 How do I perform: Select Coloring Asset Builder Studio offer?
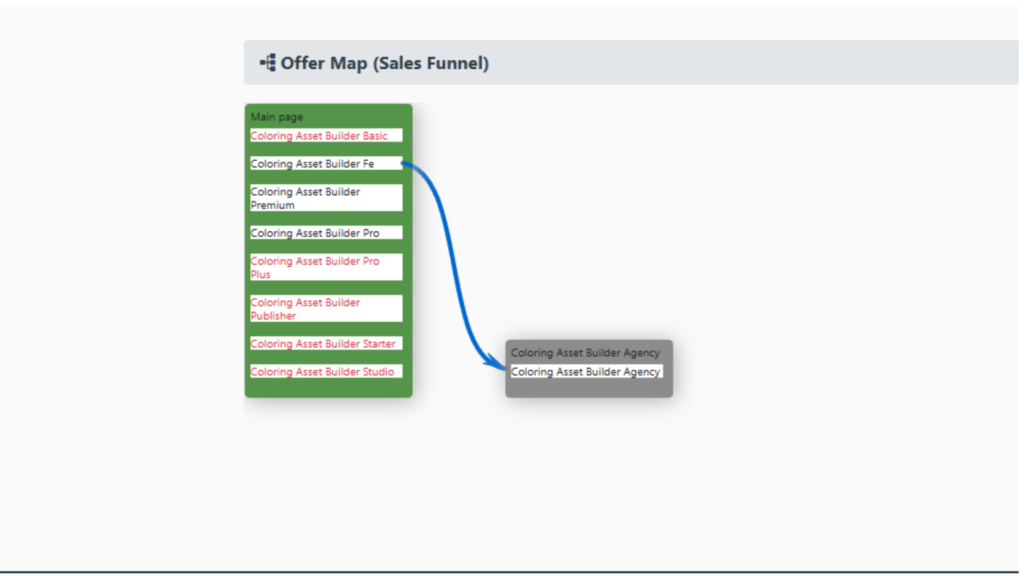(x=325, y=372)
